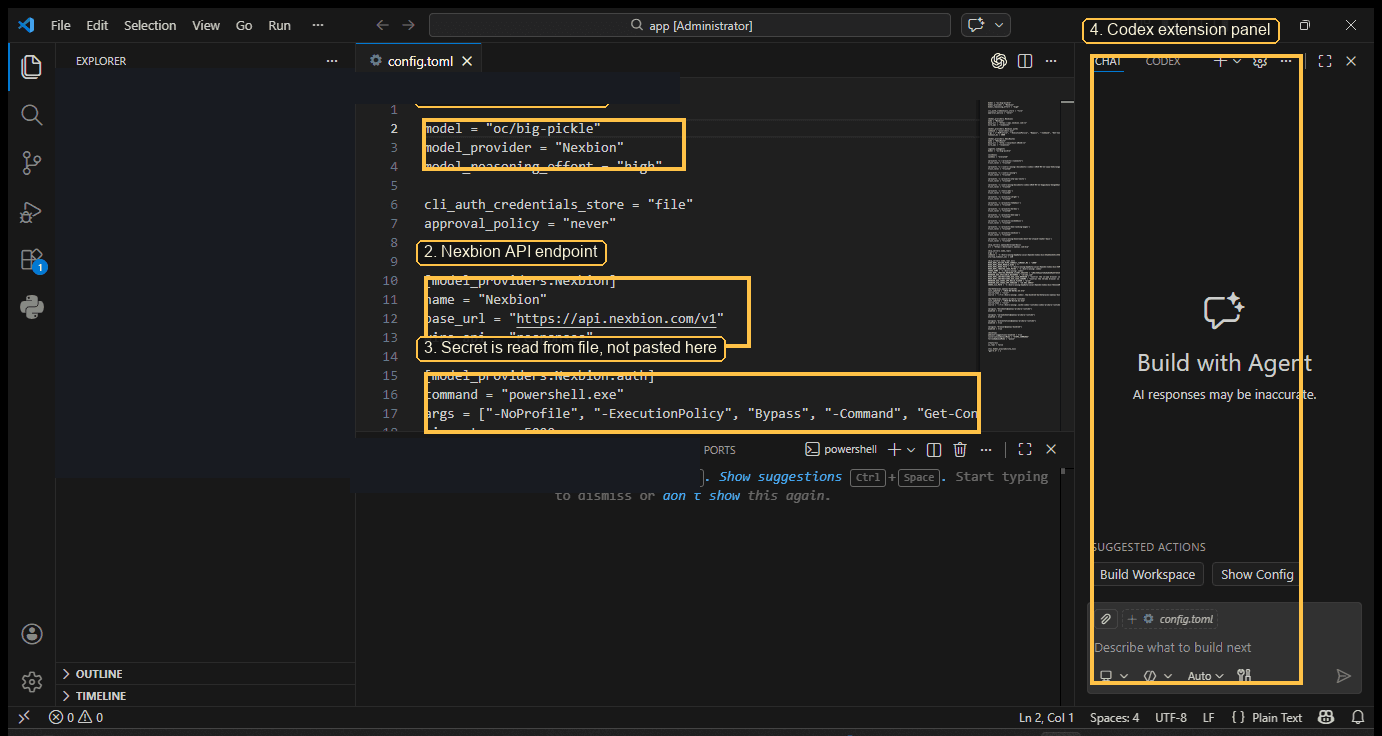Select the PORTS panel tab

[719, 450]
